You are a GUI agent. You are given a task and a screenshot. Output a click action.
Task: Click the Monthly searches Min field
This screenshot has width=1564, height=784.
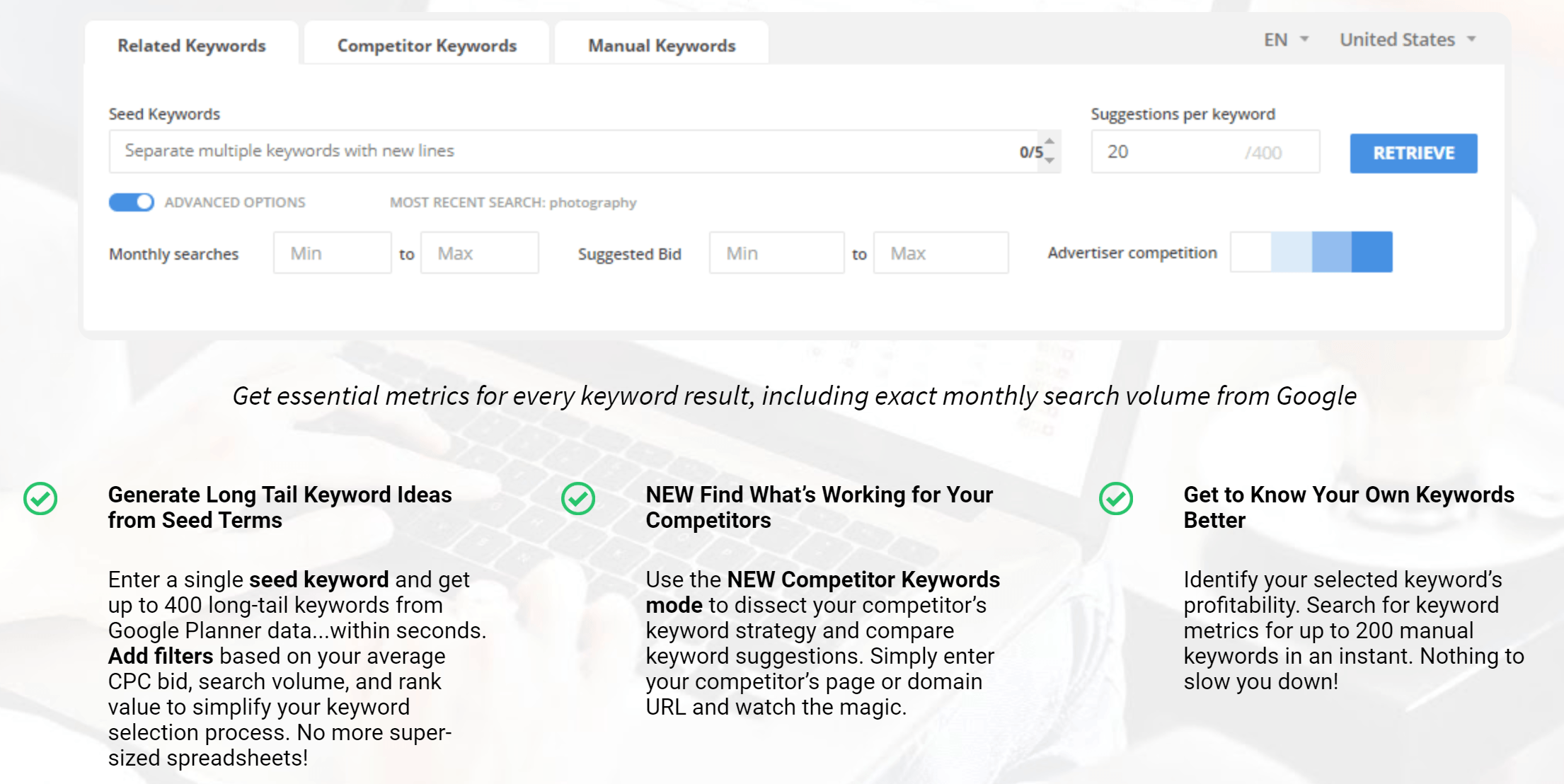[x=332, y=253]
